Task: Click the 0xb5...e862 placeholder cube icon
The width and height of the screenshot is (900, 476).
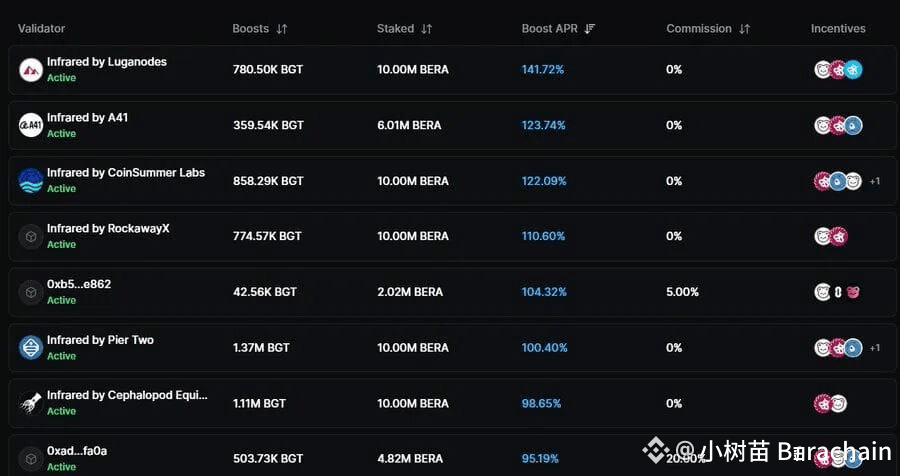Action: (x=31, y=292)
